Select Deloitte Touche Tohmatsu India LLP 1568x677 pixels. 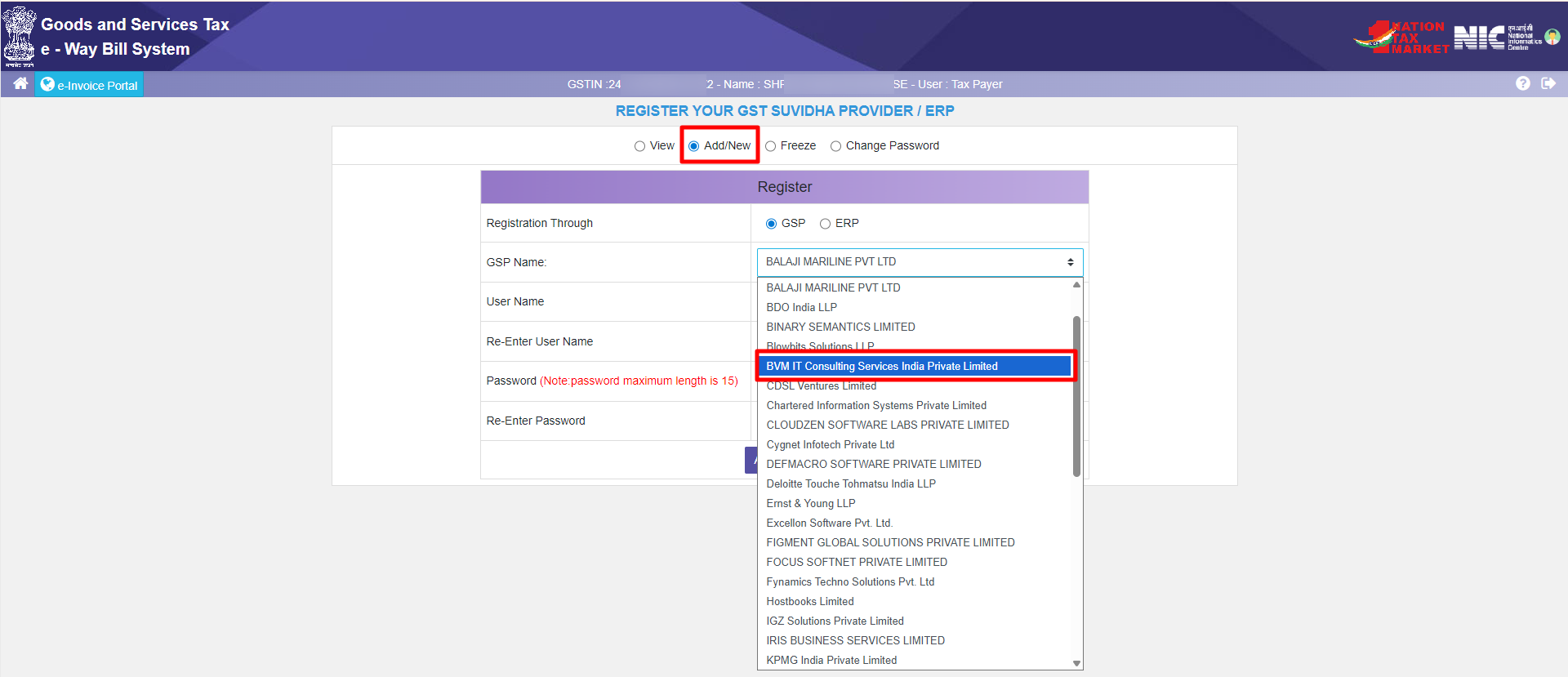[850, 484]
